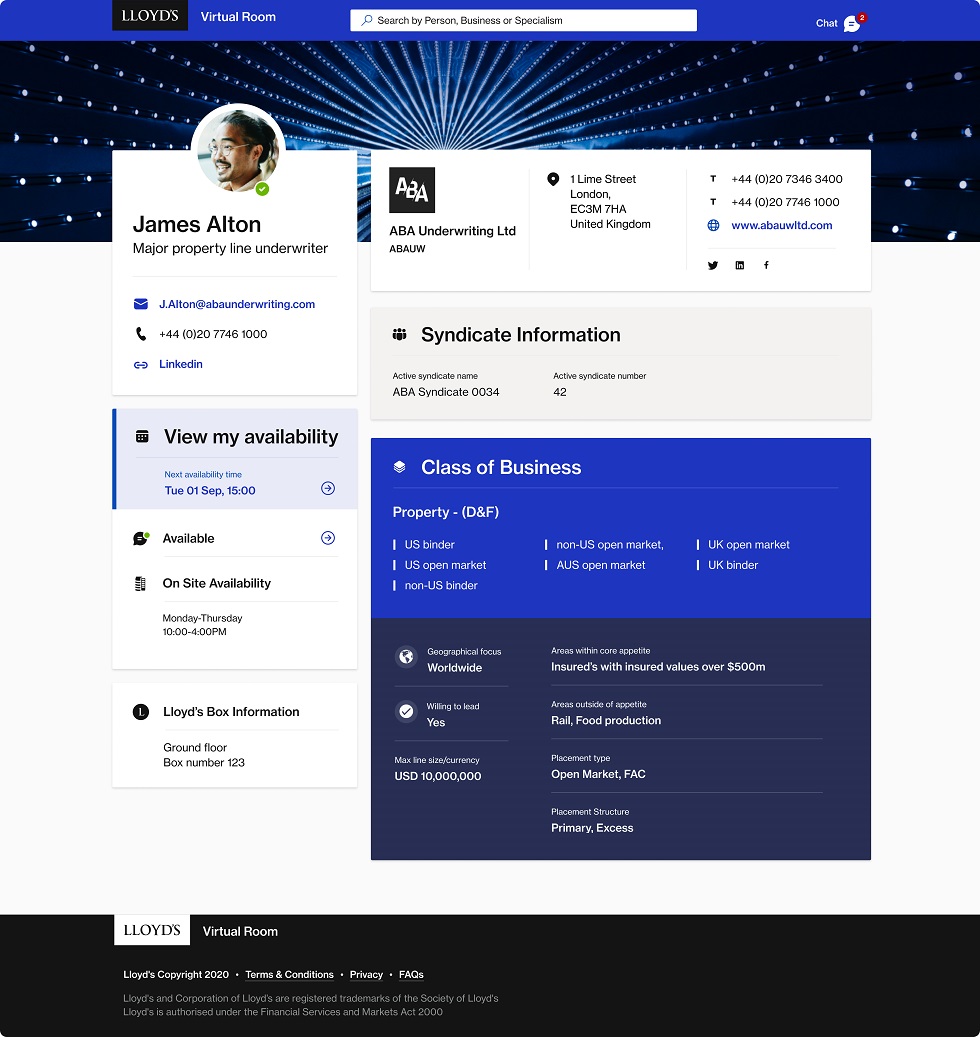Screen dimensions: 980x1037
Task: Visit www.abauwltd.com website
Action: tap(782, 226)
